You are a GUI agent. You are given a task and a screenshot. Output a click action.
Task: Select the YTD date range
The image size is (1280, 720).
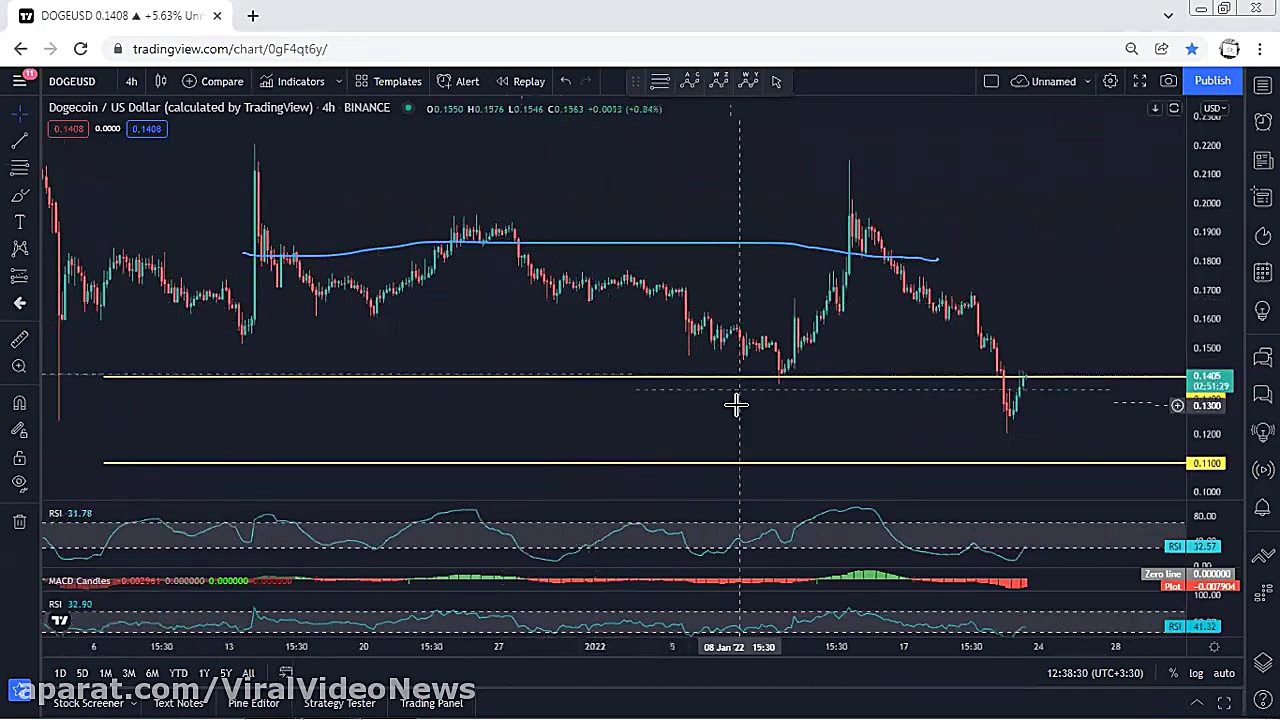(178, 673)
